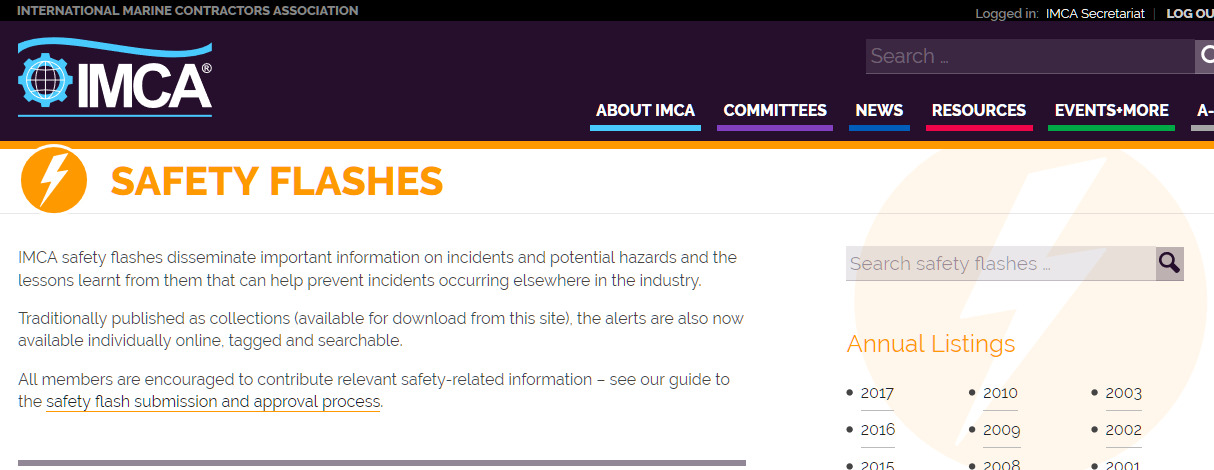Viewport: 1214px width, 470px height.
Task: Click the Safety Flashes page heading
Action: [x=276, y=181]
